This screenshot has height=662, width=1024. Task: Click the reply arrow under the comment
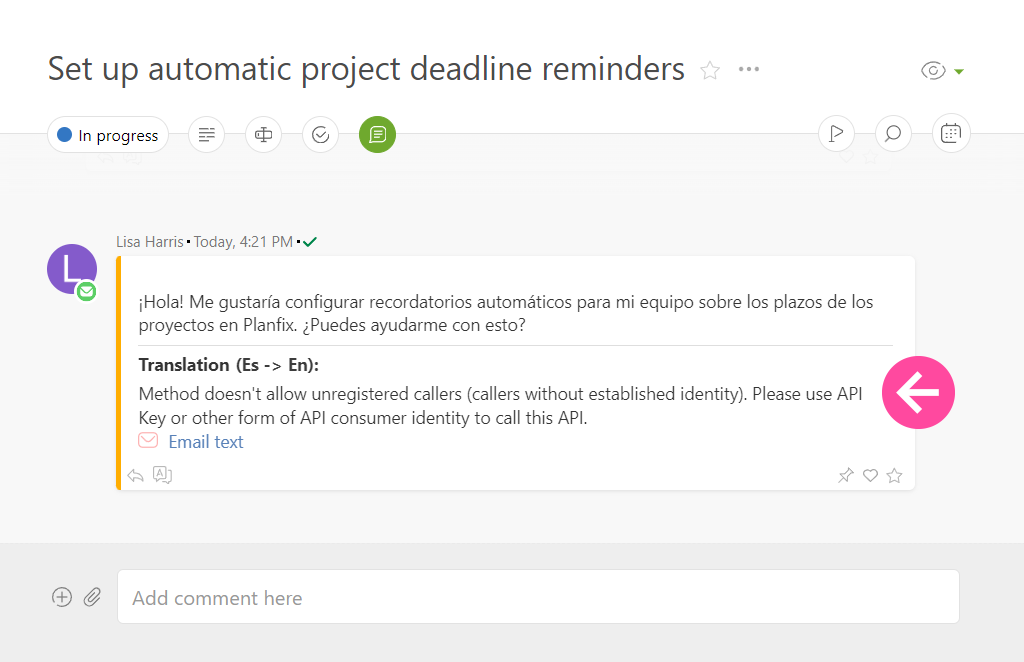click(136, 475)
